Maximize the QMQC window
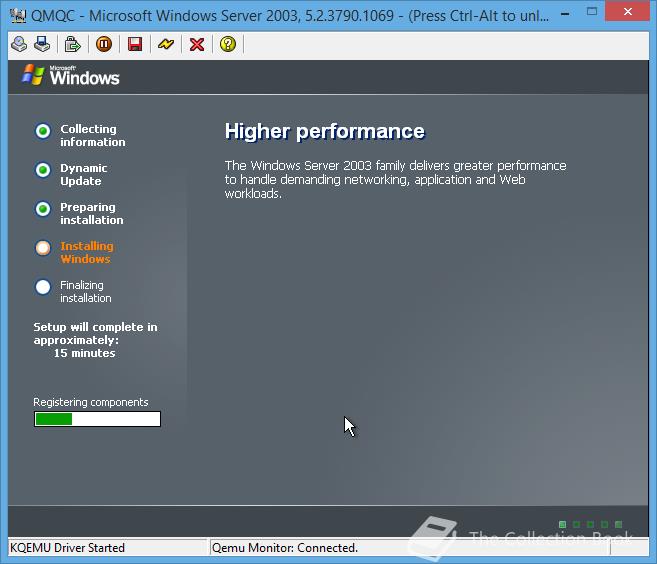This screenshot has width=657, height=564. click(x=592, y=12)
